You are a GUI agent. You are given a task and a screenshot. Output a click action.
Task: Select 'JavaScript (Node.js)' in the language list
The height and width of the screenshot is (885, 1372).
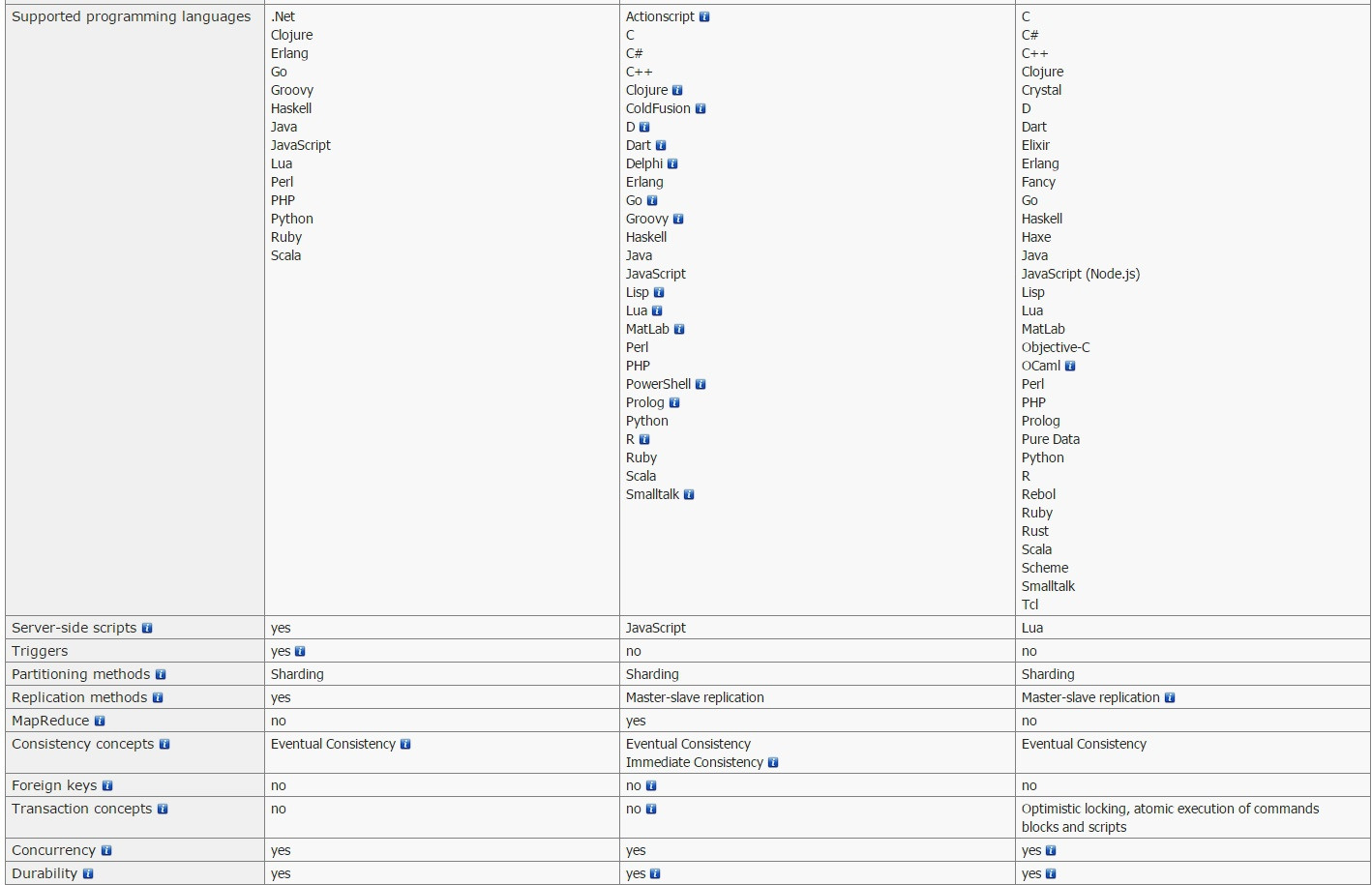point(1081,274)
